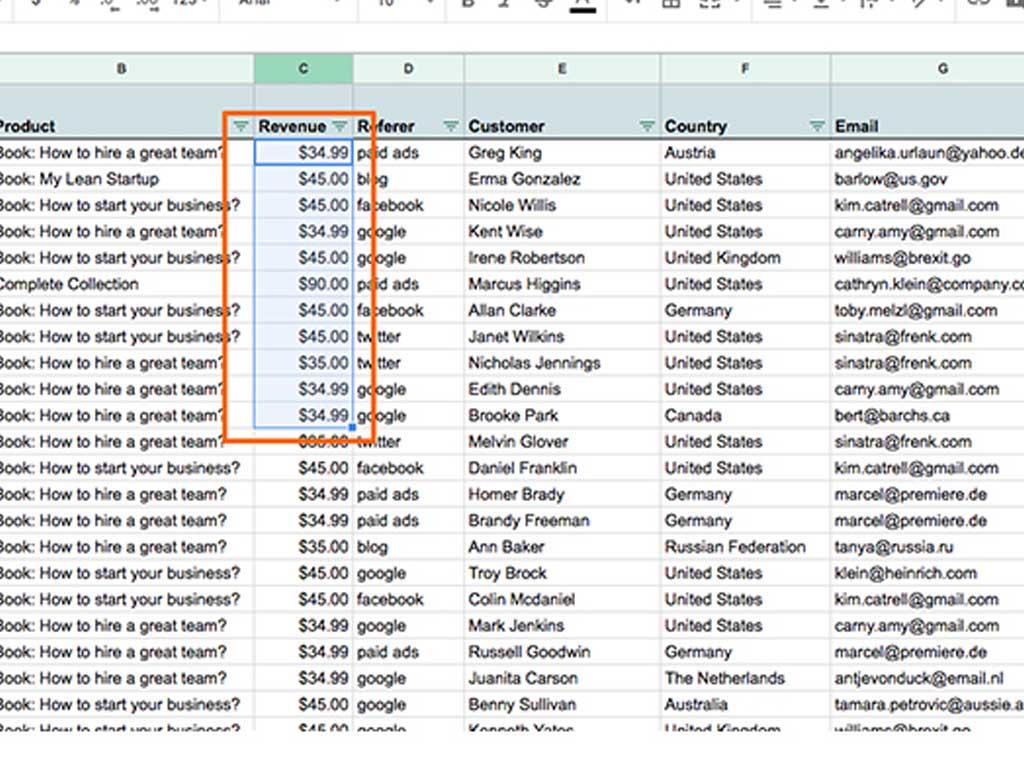The height and width of the screenshot is (768, 1024).
Task: Expand the Country column filter dropdown
Action: [817, 126]
